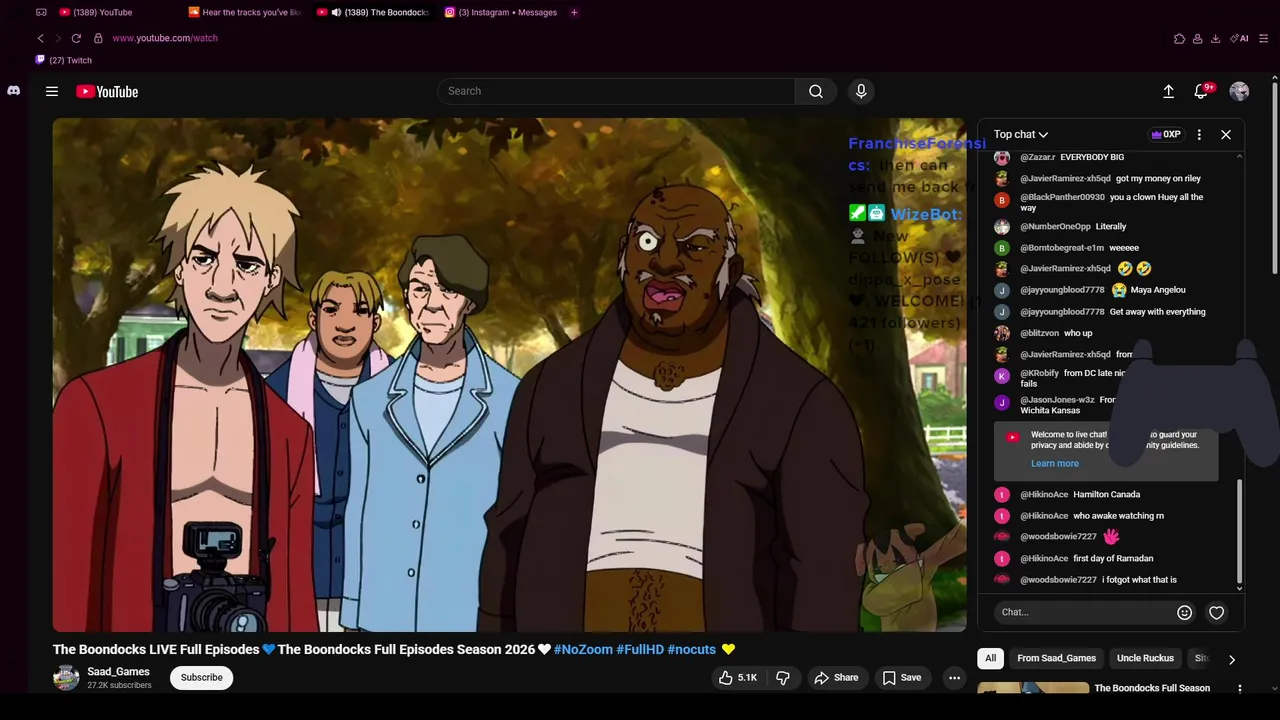Start voice search with microphone icon
The width and height of the screenshot is (1280, 720).
click(861, 91)
